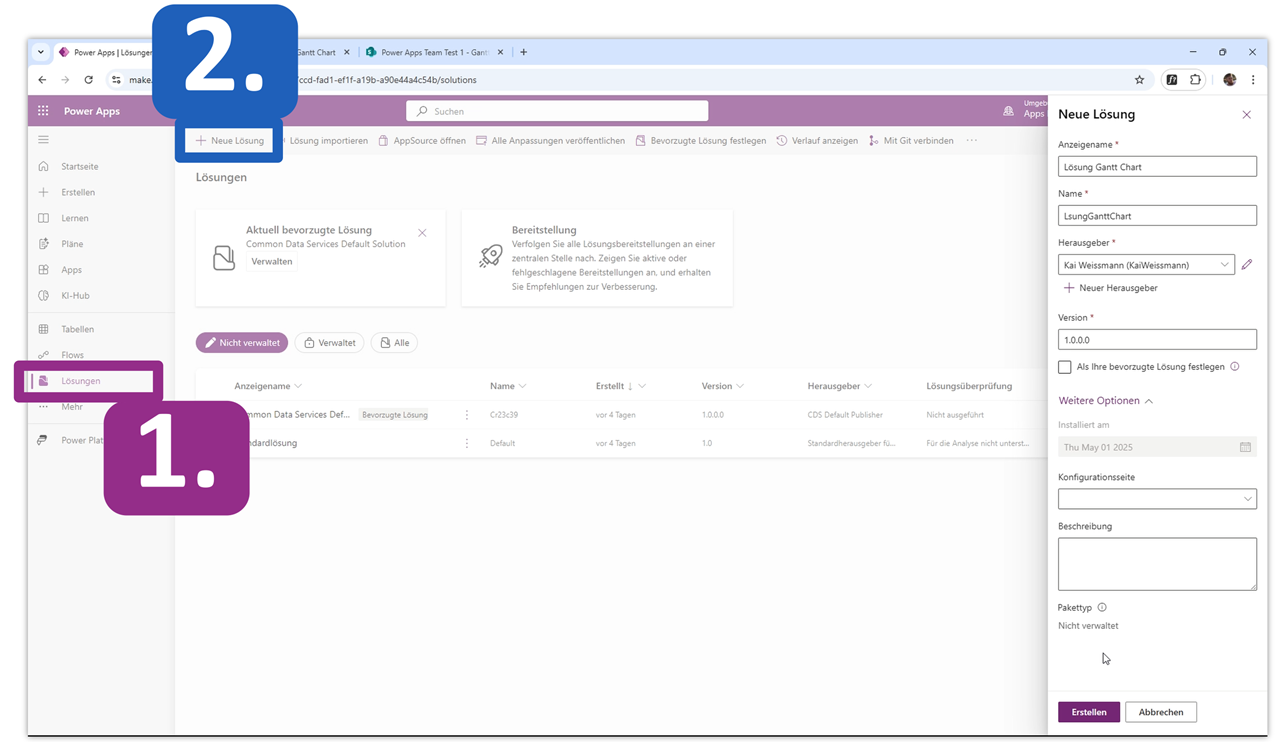Open KI-Hub in the left navigation
Screen dimensions: 1280x742
click(75, 296)
